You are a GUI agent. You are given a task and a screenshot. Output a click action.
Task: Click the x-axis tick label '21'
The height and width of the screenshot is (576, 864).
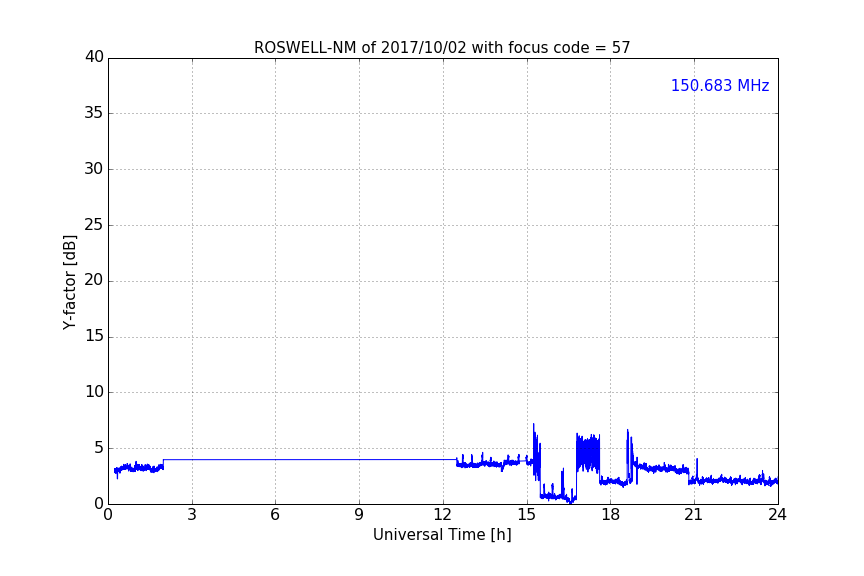(x=694, y=515)
